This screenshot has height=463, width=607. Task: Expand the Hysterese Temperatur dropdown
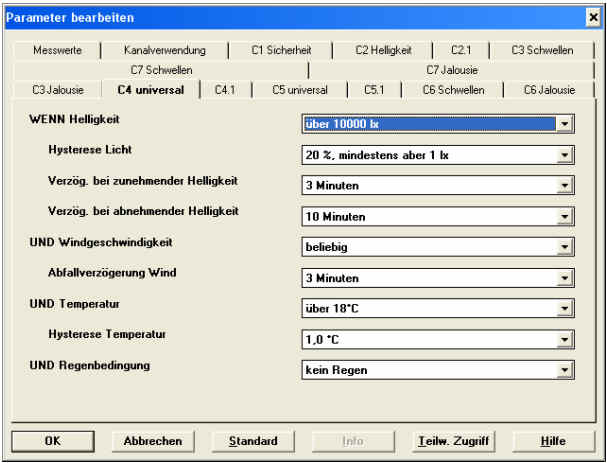[x=565, y=340]
